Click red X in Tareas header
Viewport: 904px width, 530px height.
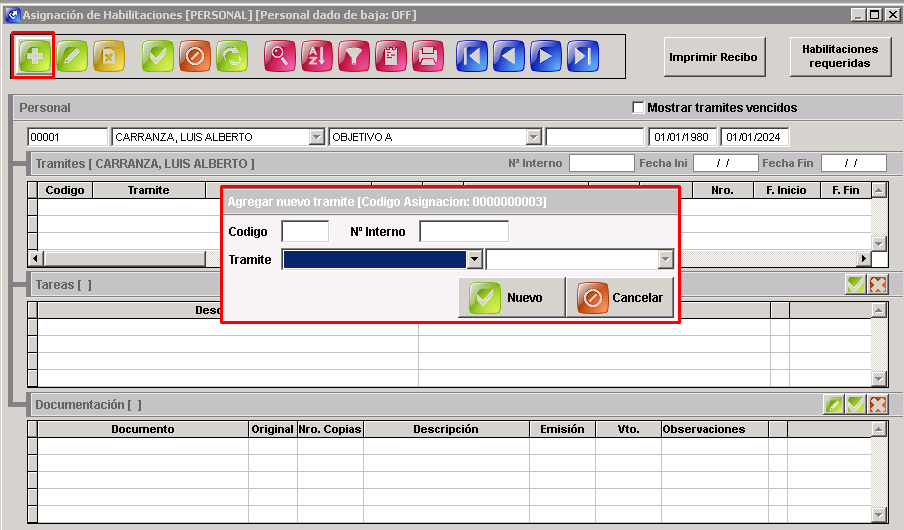878,284
